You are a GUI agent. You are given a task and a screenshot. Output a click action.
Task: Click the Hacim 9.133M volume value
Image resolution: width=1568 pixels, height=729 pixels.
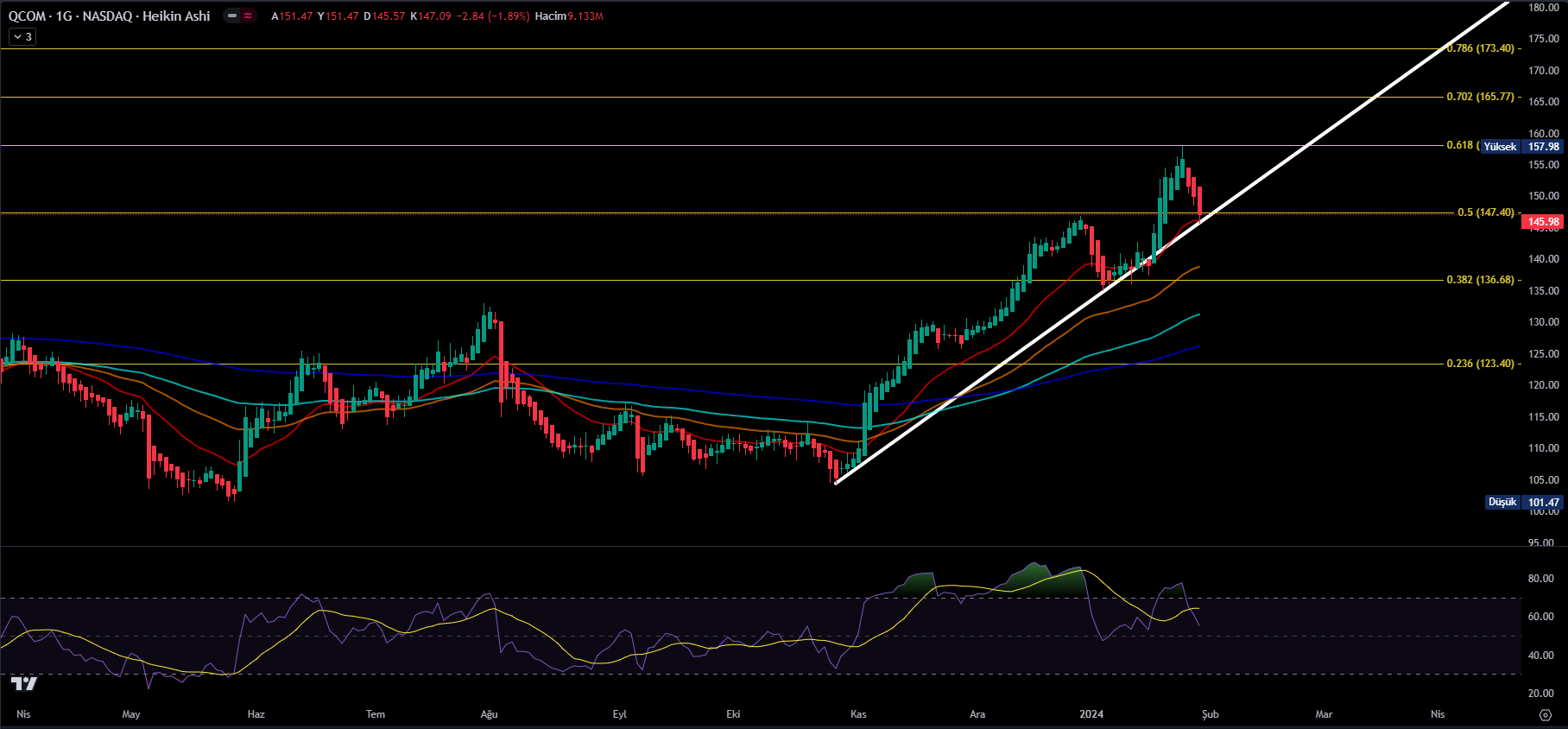point(569,16)
